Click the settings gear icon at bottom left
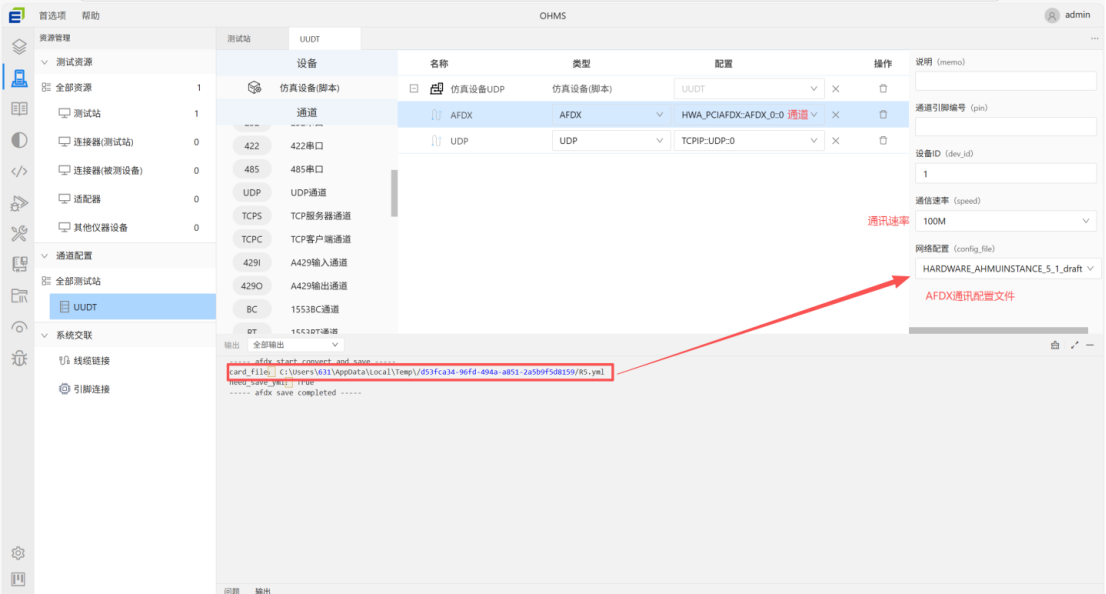The width and height of the screenshot is (1106, 594). click(x=18, y=553)
